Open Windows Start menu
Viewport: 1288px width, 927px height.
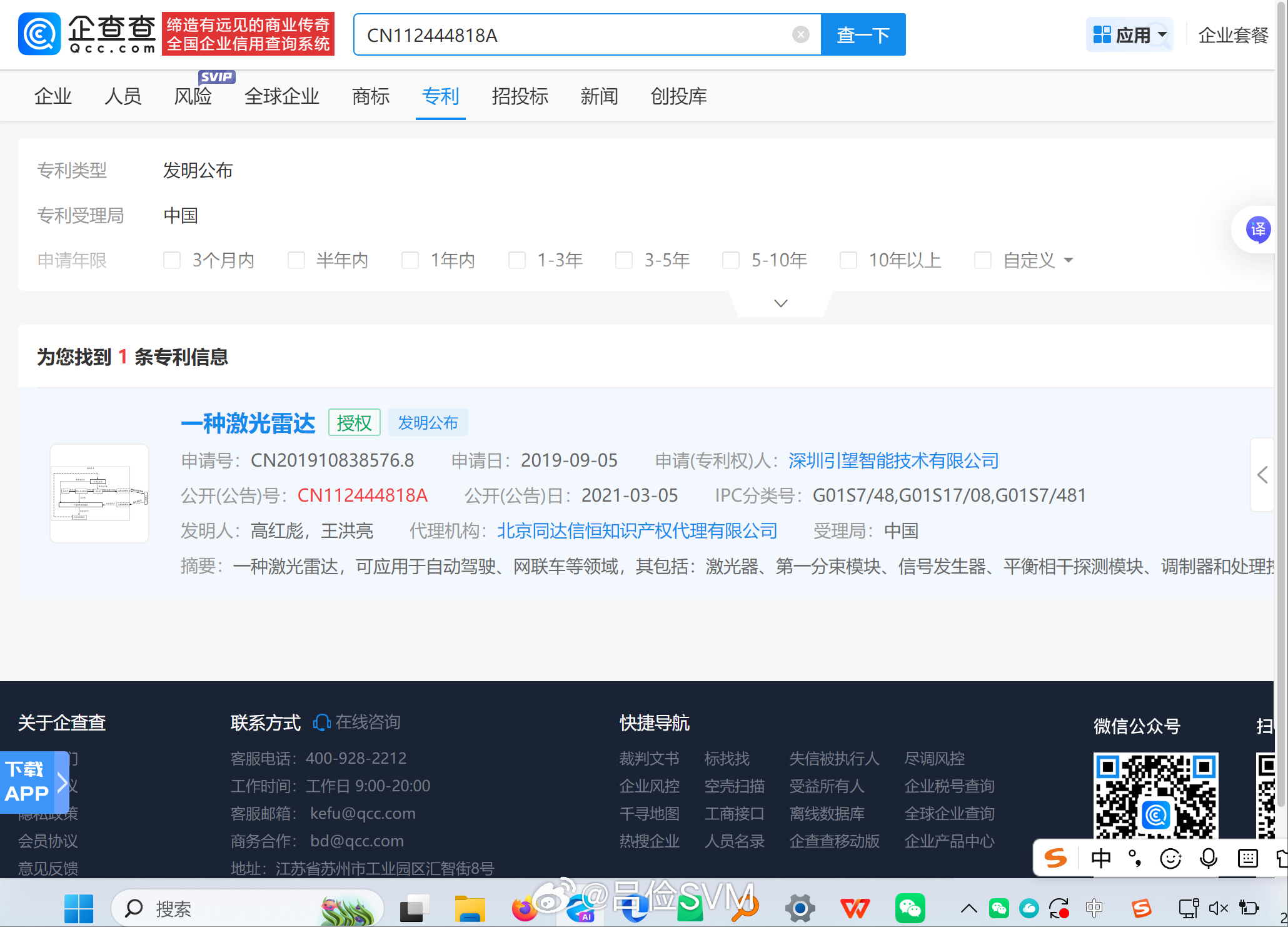pos(79,908)
